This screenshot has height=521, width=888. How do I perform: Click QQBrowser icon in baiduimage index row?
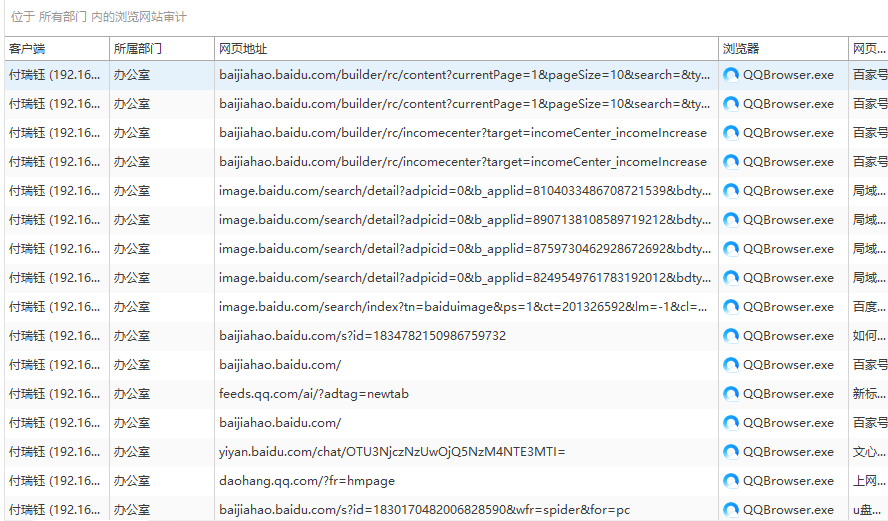point(731,307)
